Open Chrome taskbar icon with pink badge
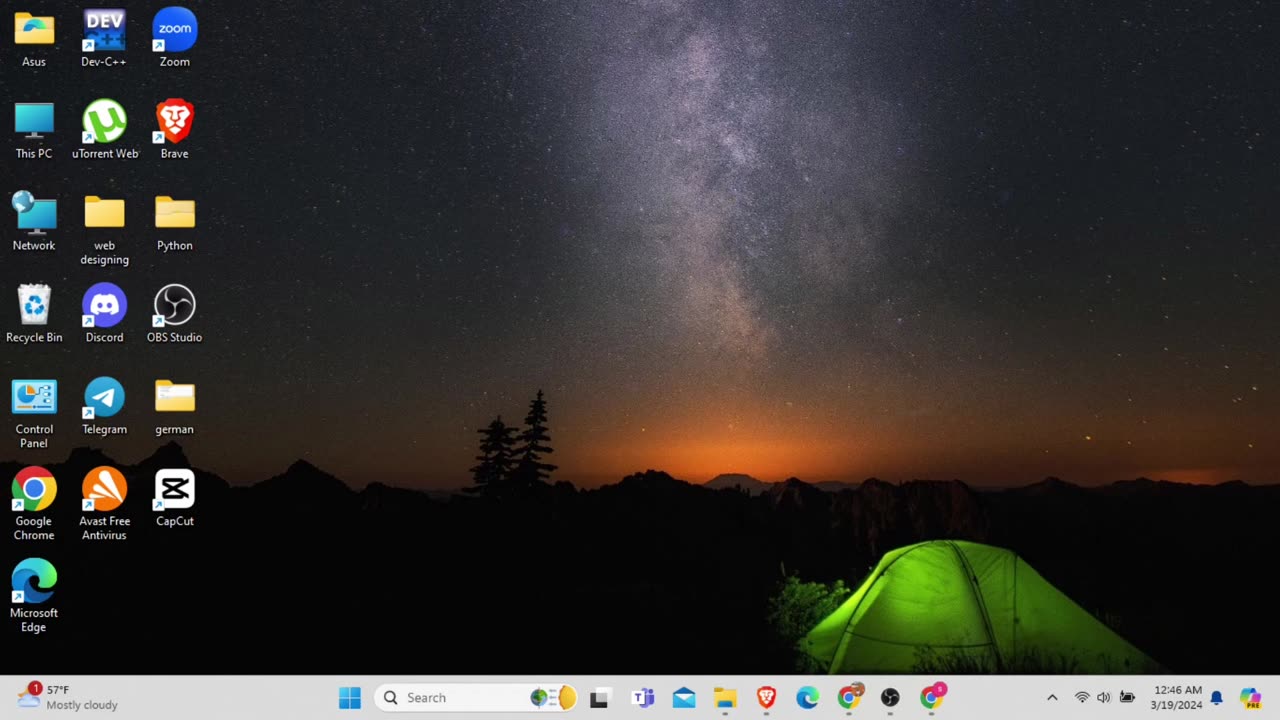1280x720 pixels. (x=932, y=698)
